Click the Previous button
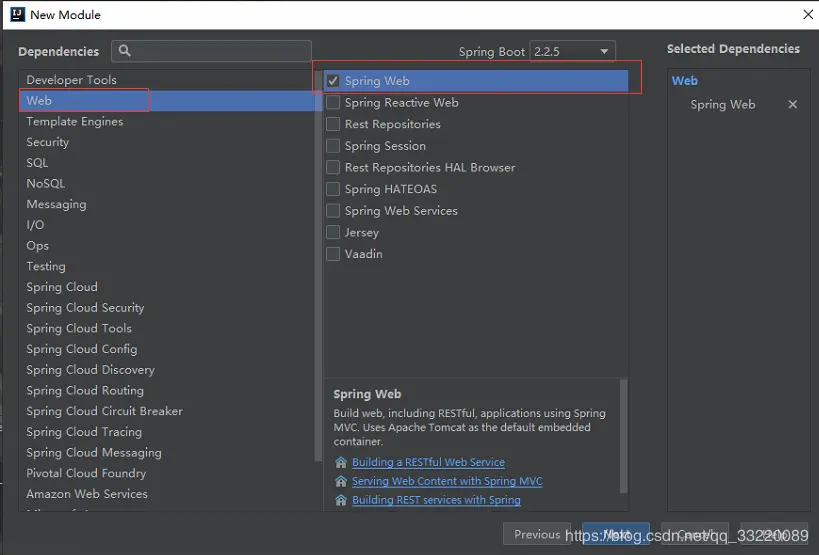 click(537, 534)
